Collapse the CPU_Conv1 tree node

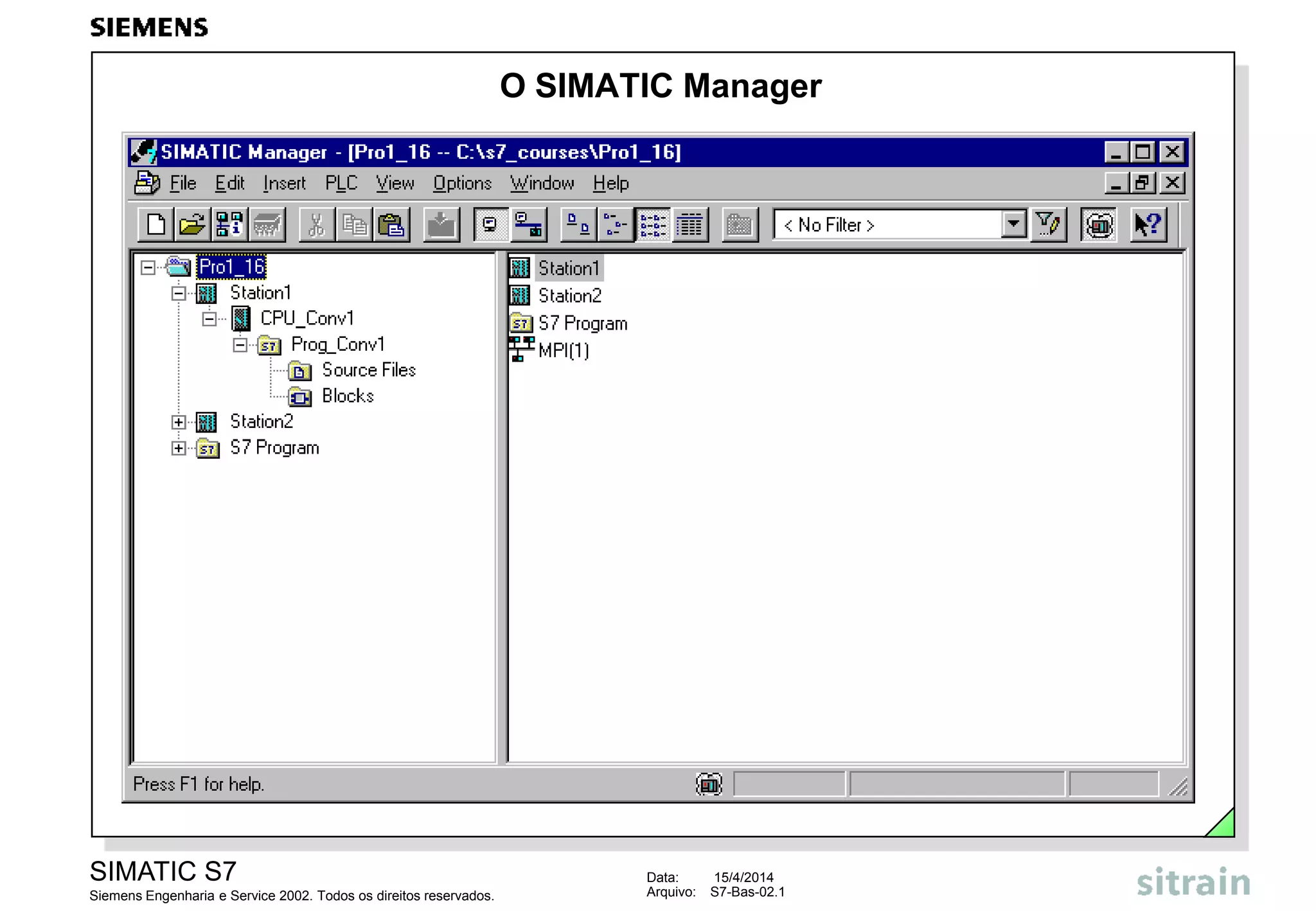tap(209, 319)
